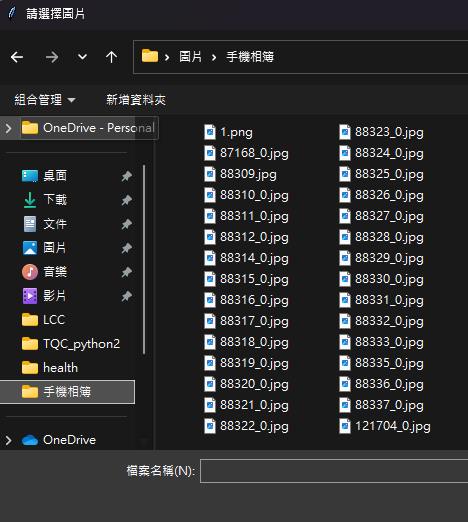Screen dimensions: 468x522
Task: Go back with the left arrow button
Action: [x=17, y=57]
